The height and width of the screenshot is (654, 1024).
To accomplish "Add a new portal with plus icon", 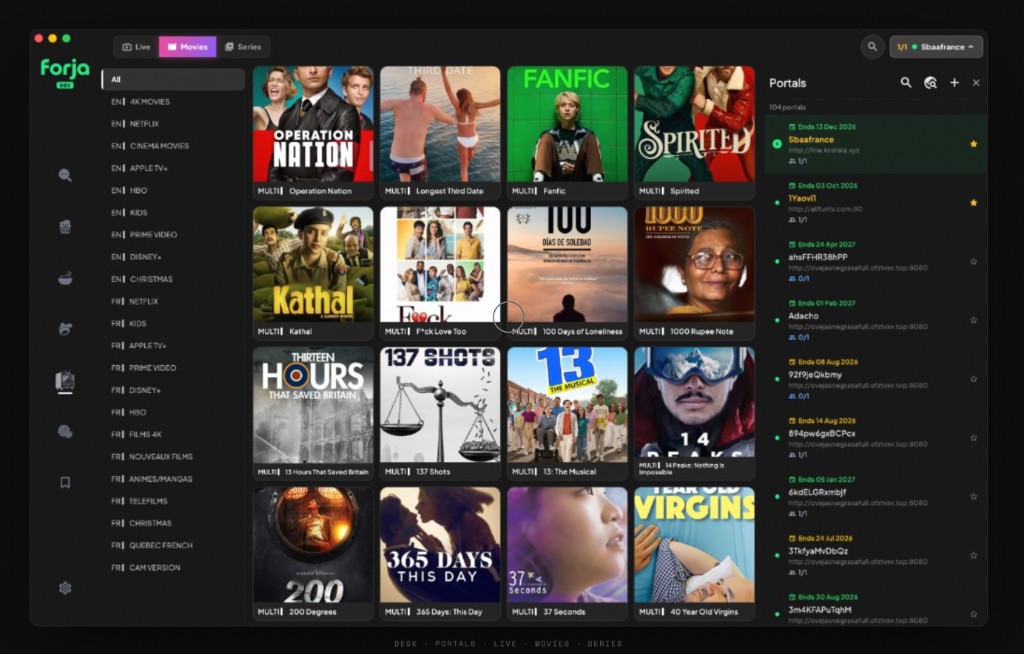I will point(954,82).
